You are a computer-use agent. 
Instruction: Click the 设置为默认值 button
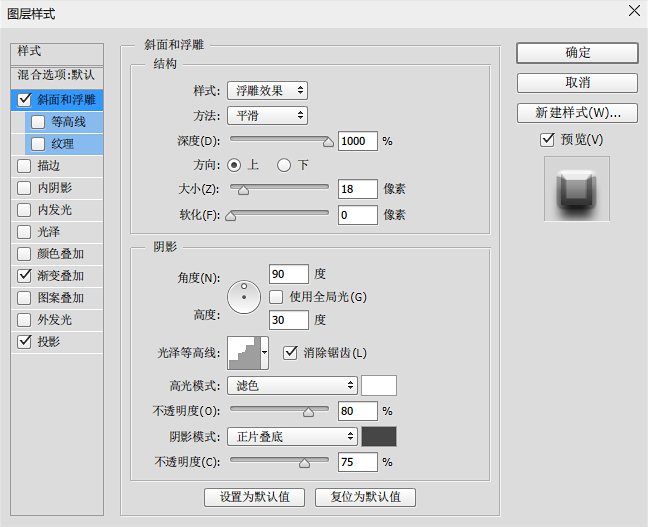[x=255, y=497]
